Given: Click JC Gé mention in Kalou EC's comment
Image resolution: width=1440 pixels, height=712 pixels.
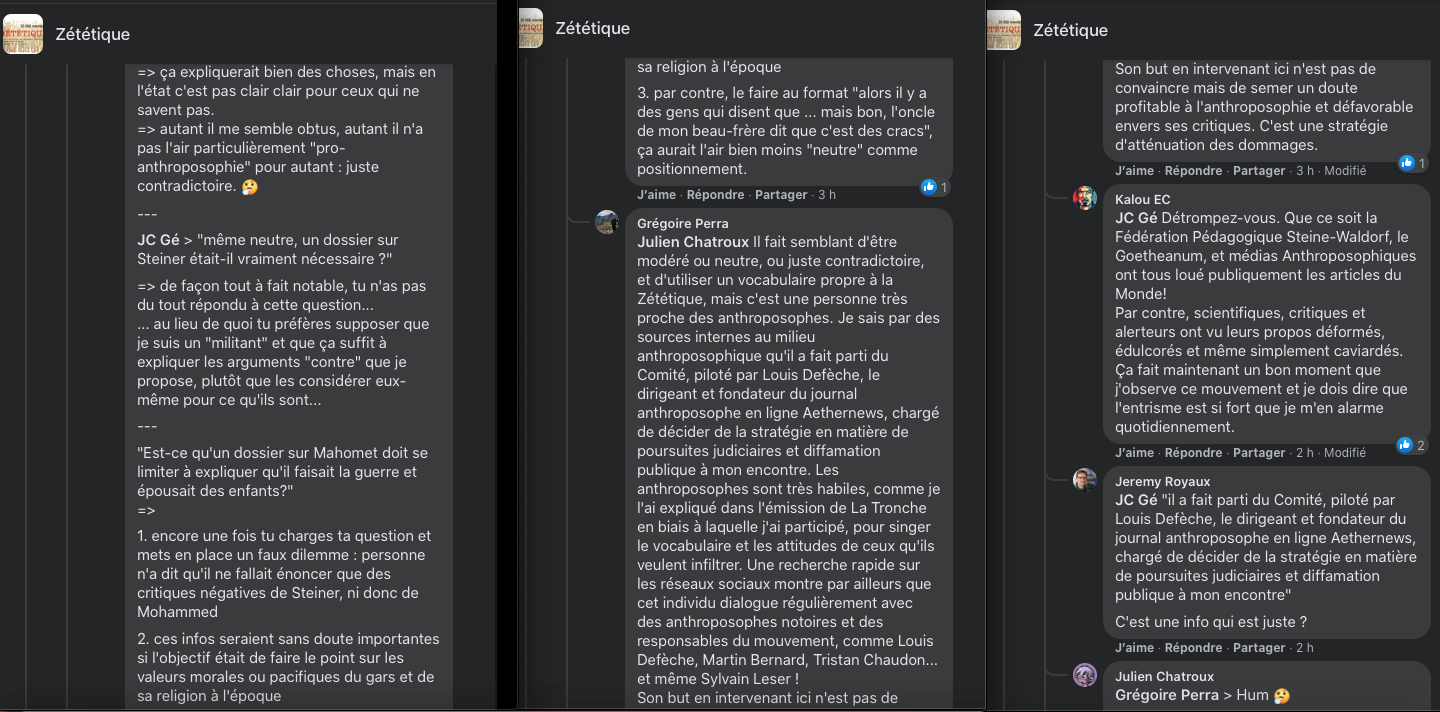Looking at the screenshot, I should (x=1136, y=218).
